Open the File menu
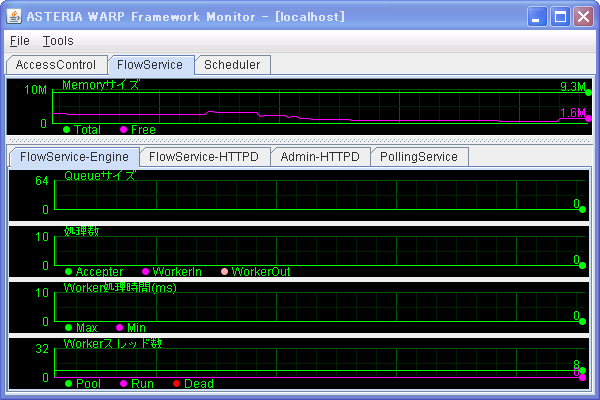 tap(20, 41)
